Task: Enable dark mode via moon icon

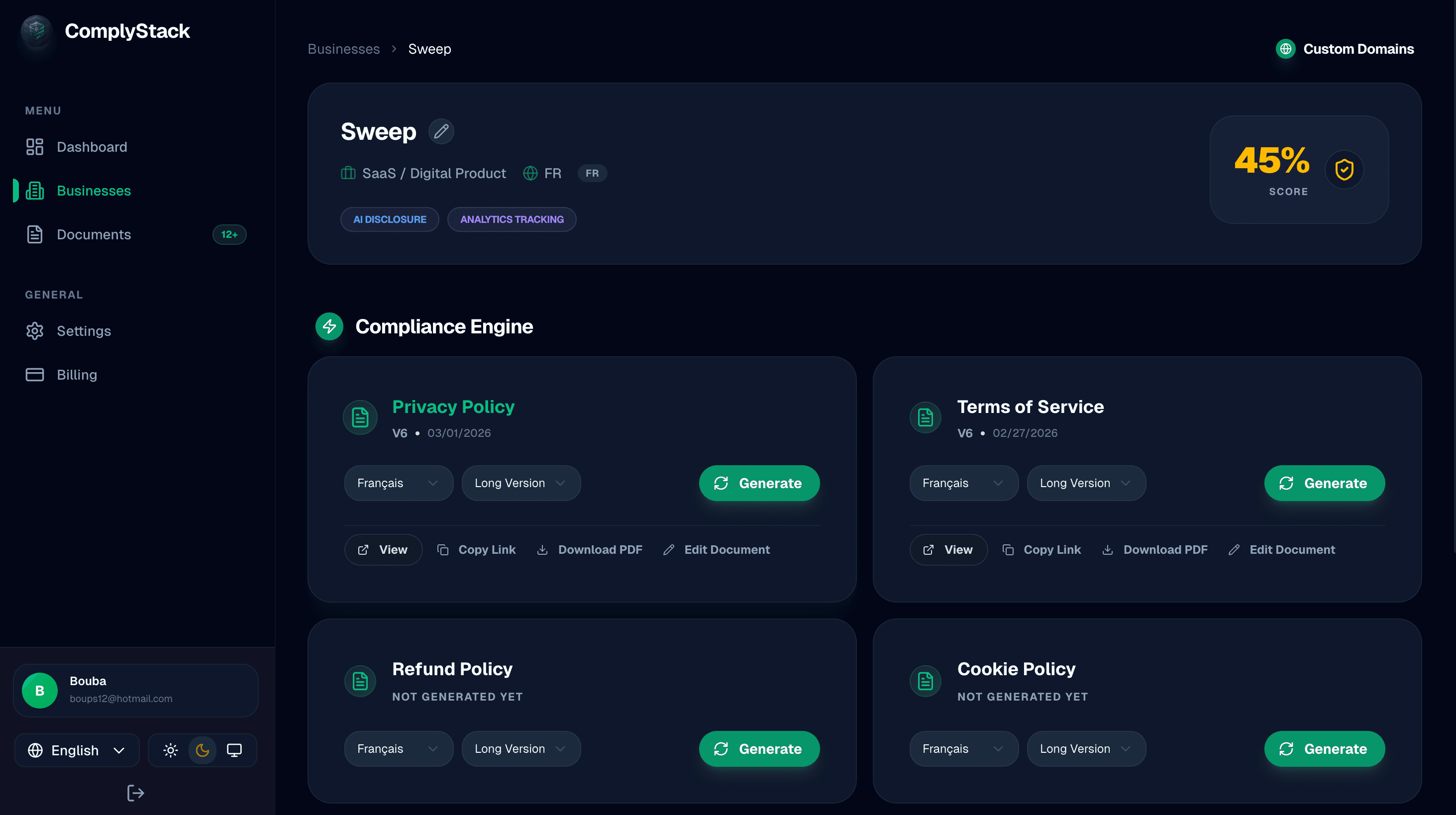Action: tap(203, 750)
